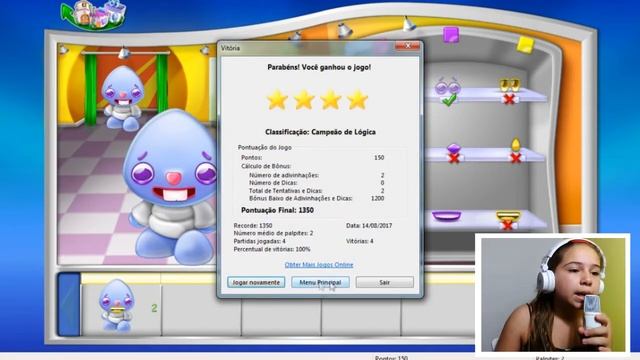The height and width of the screenshot is (360, 640).
Task: Select the yellow mouth item on bottom shelf
Action: click(508, 216)
